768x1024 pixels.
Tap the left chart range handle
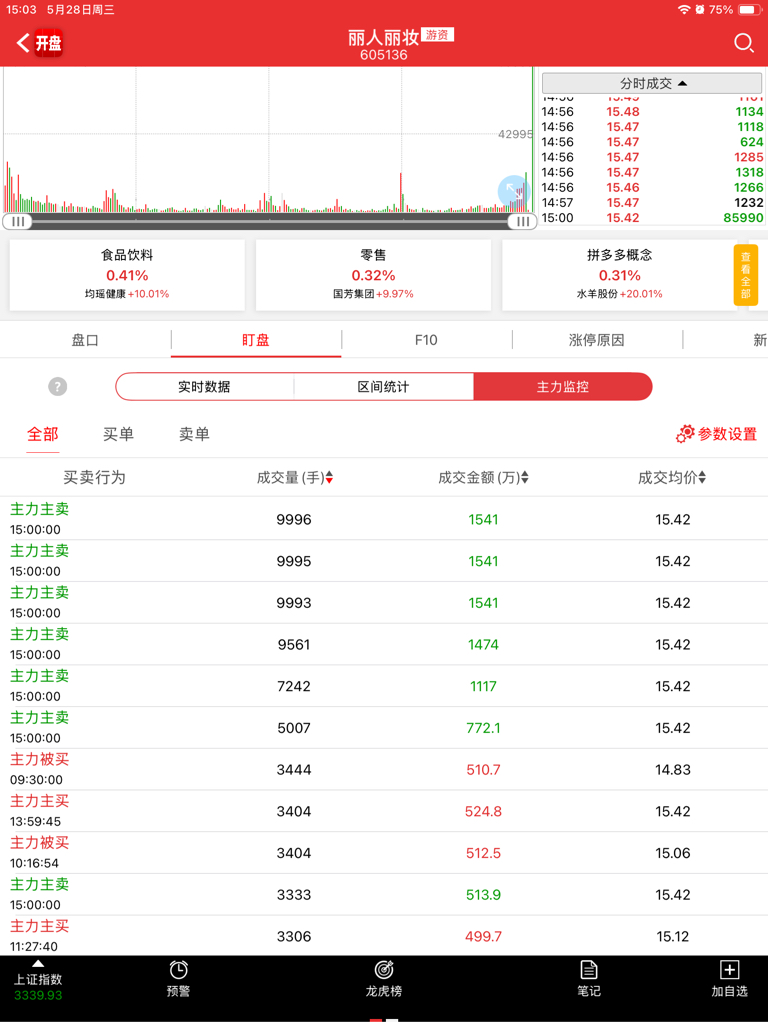pos(18,221)
